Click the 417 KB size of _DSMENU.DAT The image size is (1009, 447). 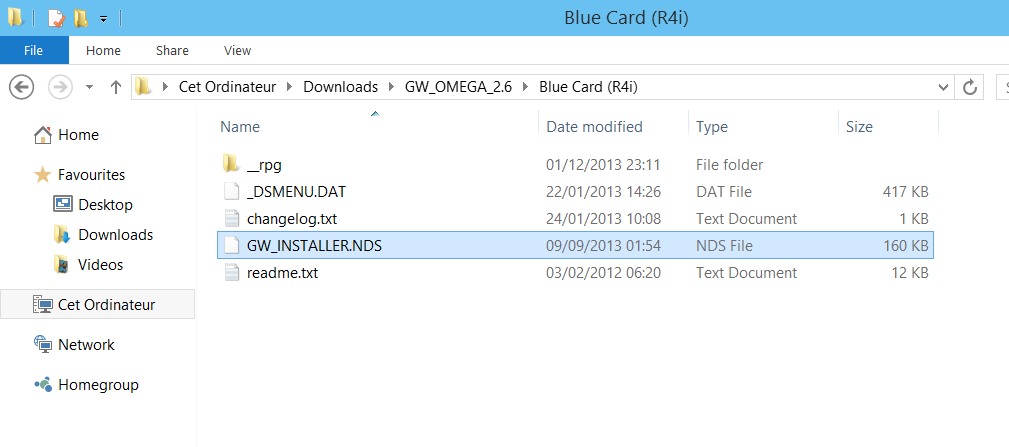click(x=906, y=192)
